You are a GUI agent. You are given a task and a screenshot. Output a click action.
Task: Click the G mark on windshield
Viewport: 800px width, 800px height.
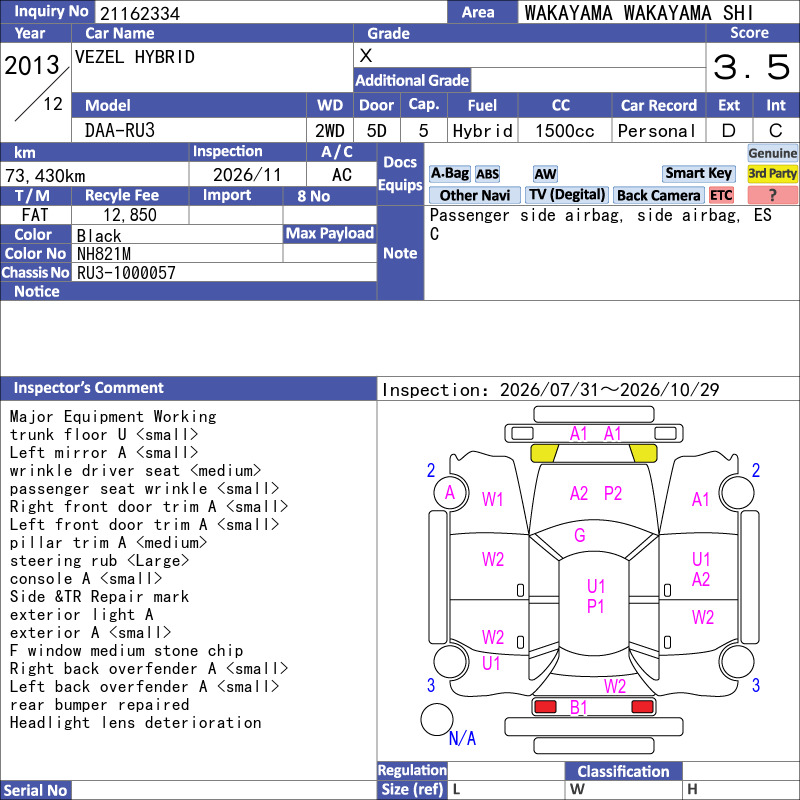580,535
